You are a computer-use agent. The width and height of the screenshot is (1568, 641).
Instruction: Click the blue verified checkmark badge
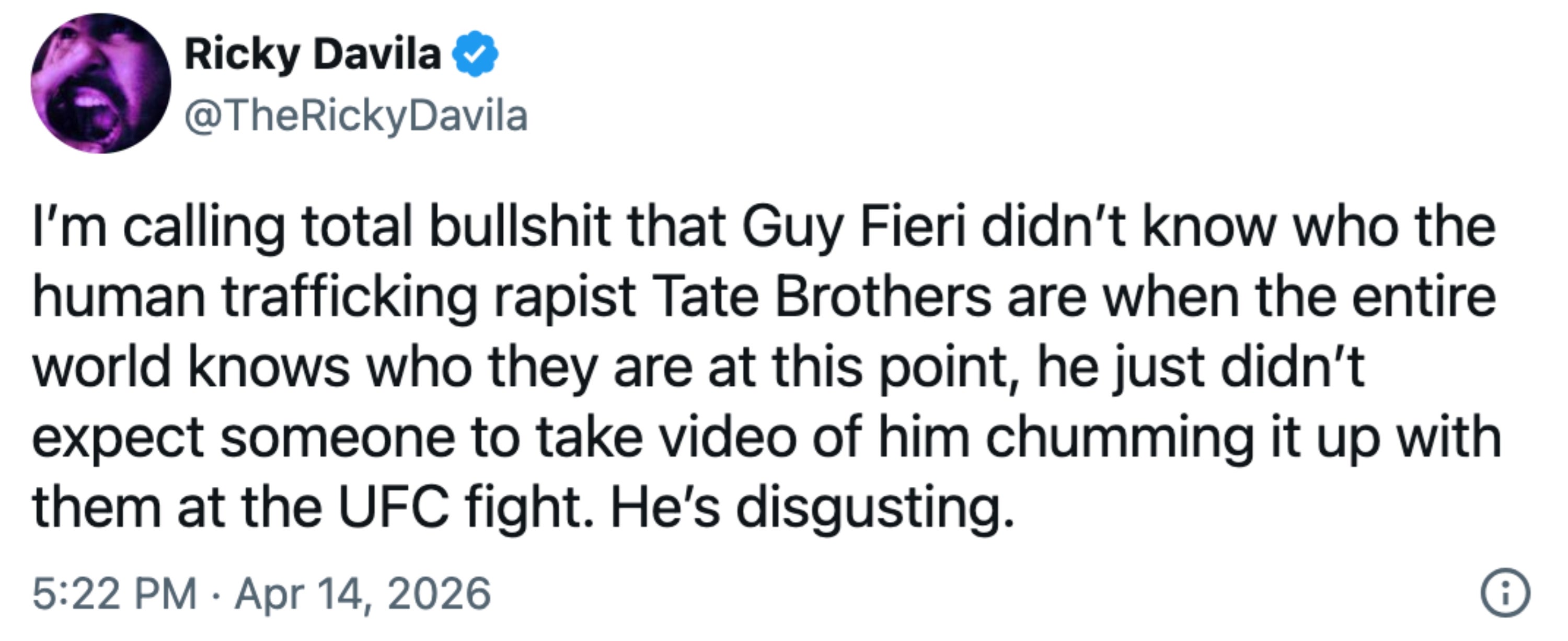click(x=475, y=55)
